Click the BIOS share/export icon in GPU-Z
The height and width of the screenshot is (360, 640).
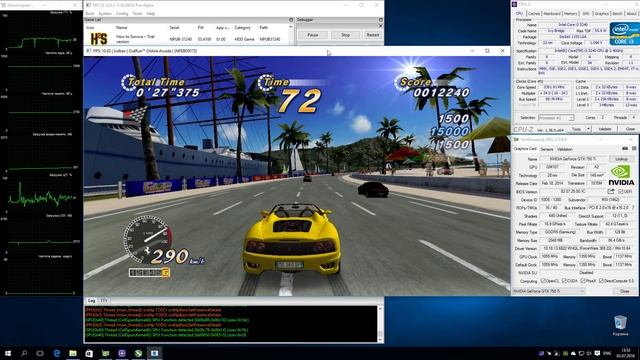click(x=611, y=191)
